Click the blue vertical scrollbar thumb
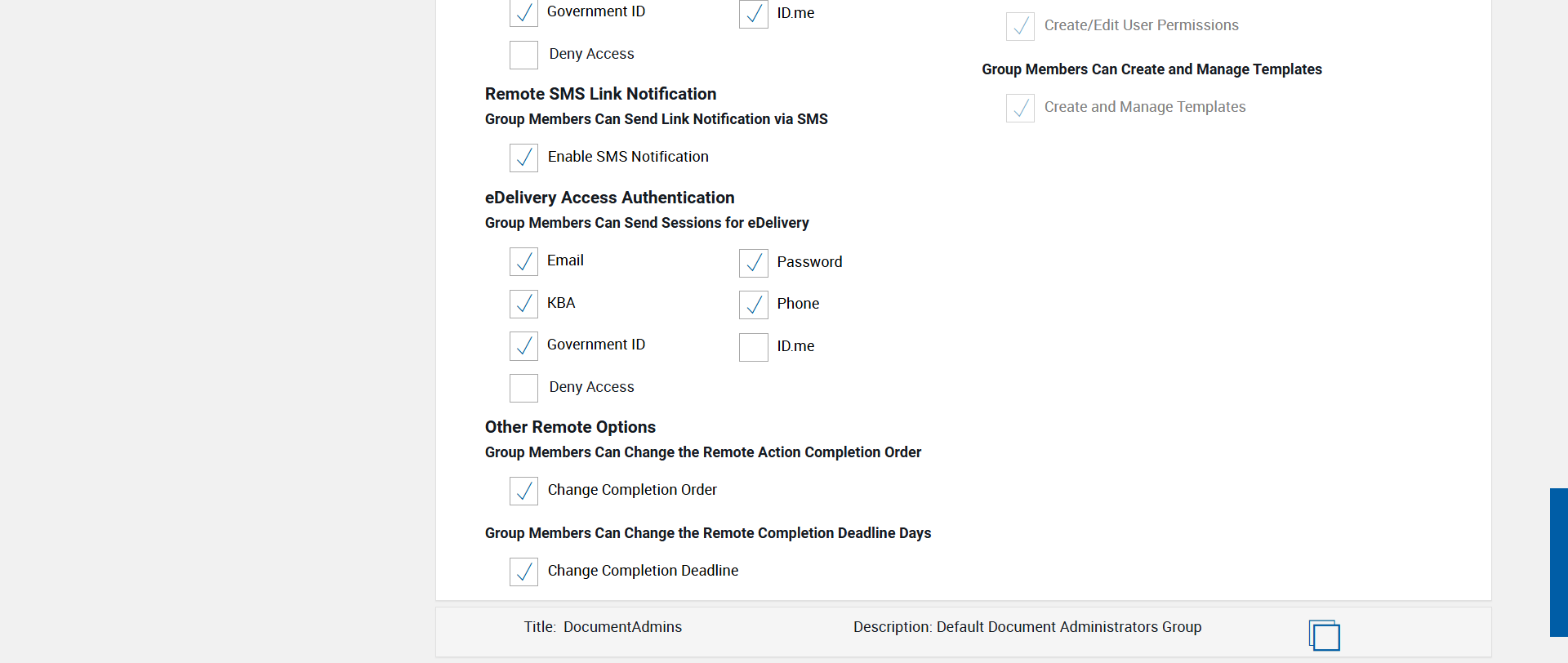This screenshot has width=1568, height=663. point(1558,562)
